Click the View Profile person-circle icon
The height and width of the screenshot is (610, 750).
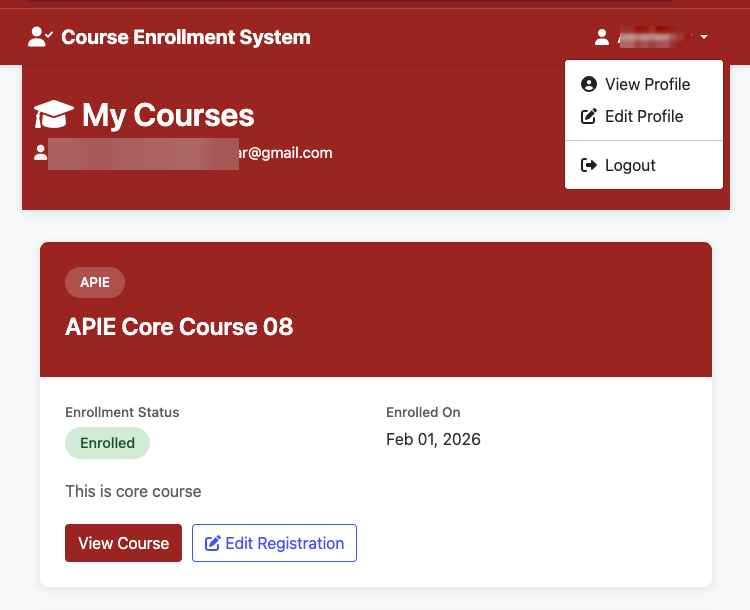[589, 84]
